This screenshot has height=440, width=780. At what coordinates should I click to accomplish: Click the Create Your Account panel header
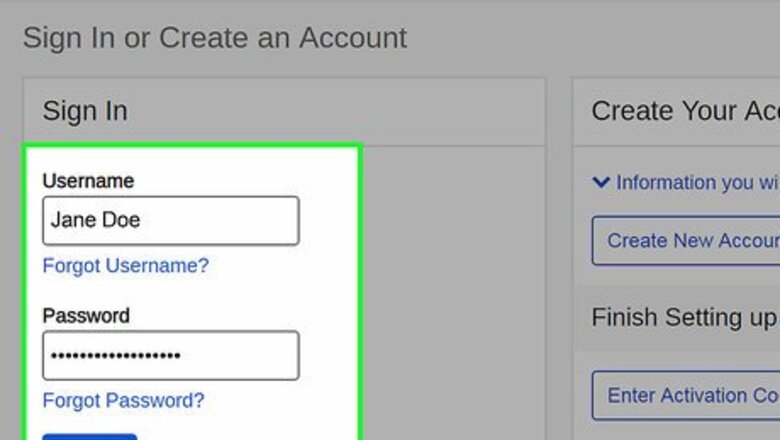click(x=685, y=111)
